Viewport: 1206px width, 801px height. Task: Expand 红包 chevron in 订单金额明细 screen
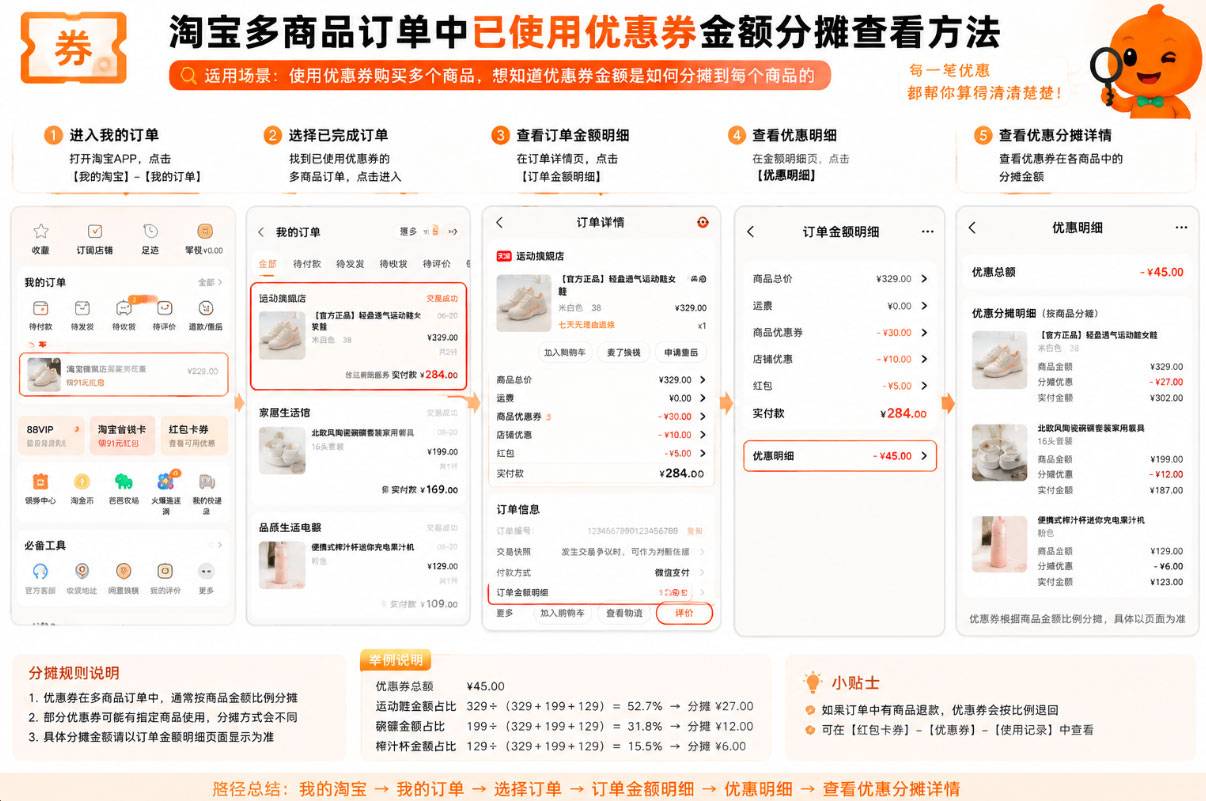(923, 385)
